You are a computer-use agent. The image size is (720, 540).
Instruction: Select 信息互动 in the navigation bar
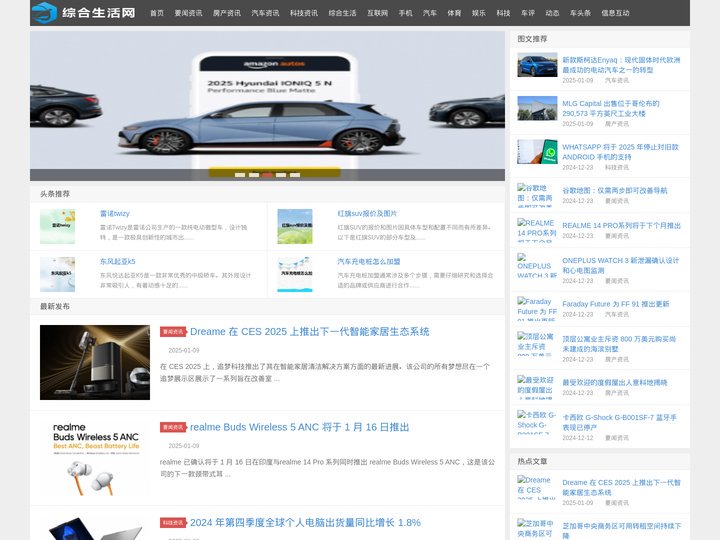(615, 13)
